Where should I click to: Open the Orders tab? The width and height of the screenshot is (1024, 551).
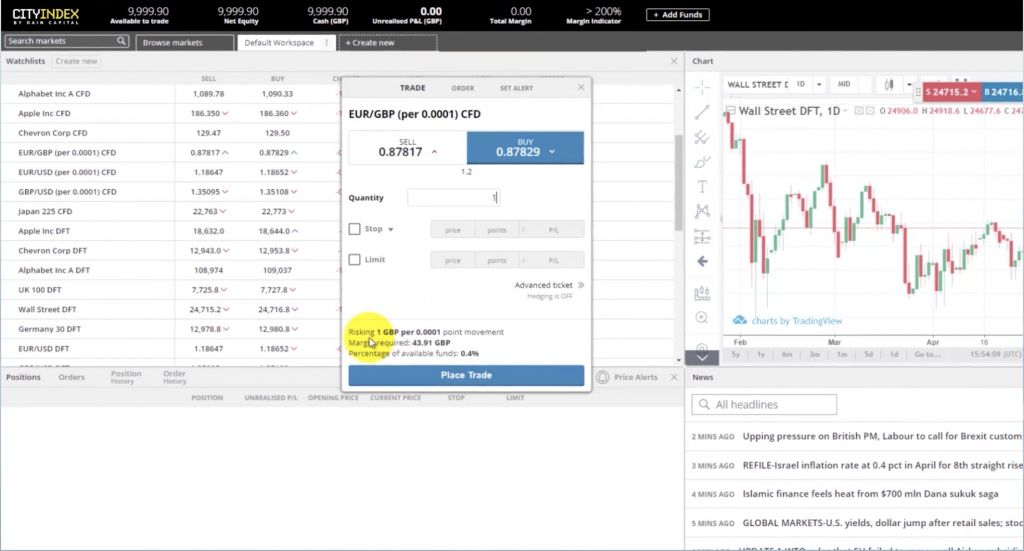point(71,377)
